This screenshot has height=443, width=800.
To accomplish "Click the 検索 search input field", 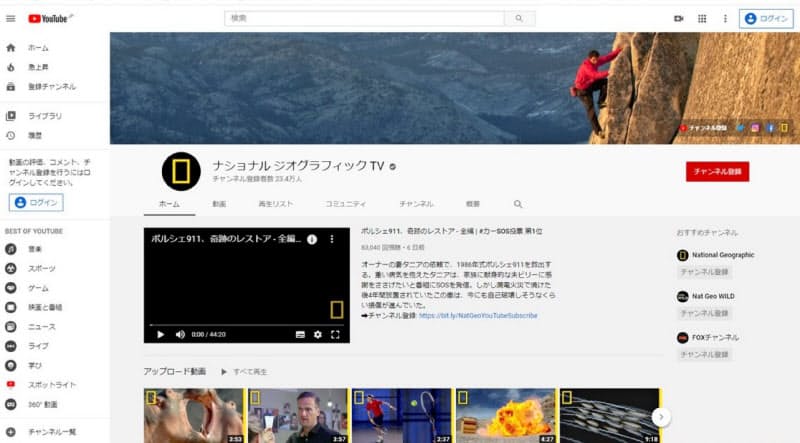I will pyautogui.click(x=363, y=18).
